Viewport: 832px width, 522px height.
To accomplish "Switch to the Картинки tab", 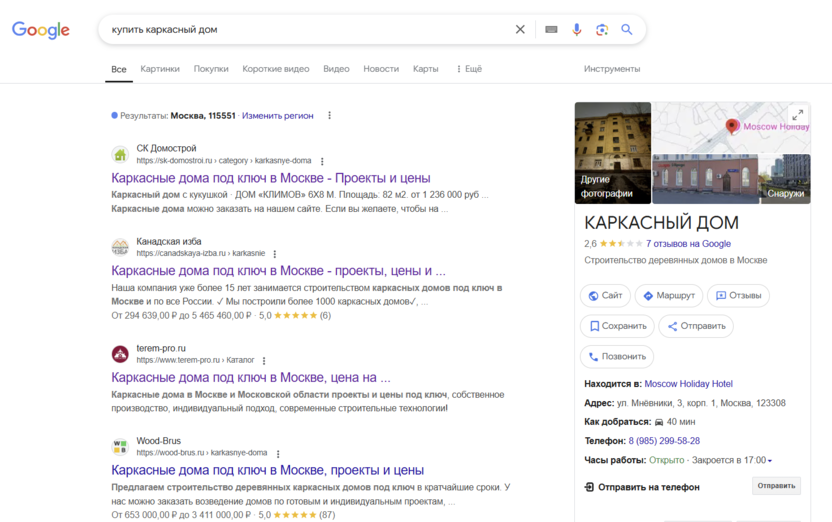I will [x=160, y=69].
